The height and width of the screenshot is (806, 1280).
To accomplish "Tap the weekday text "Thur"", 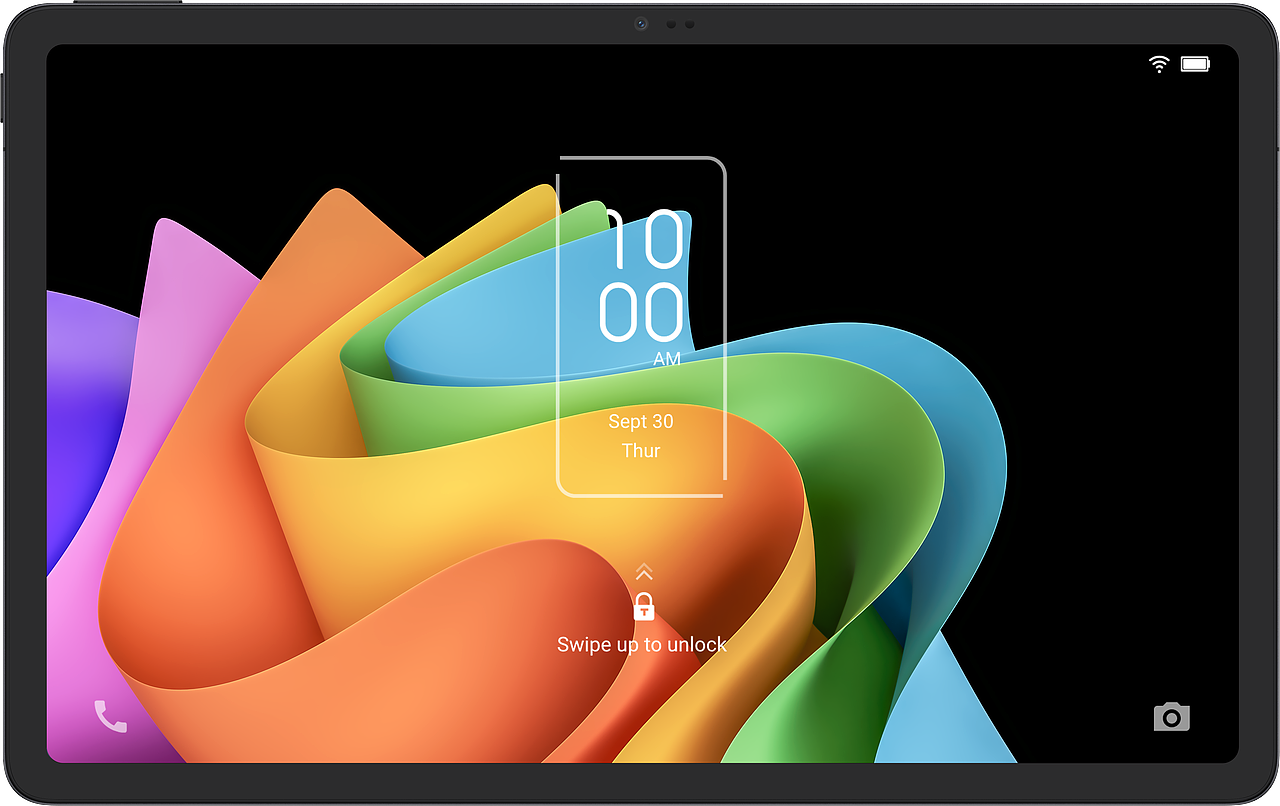I will coord(641,451).
